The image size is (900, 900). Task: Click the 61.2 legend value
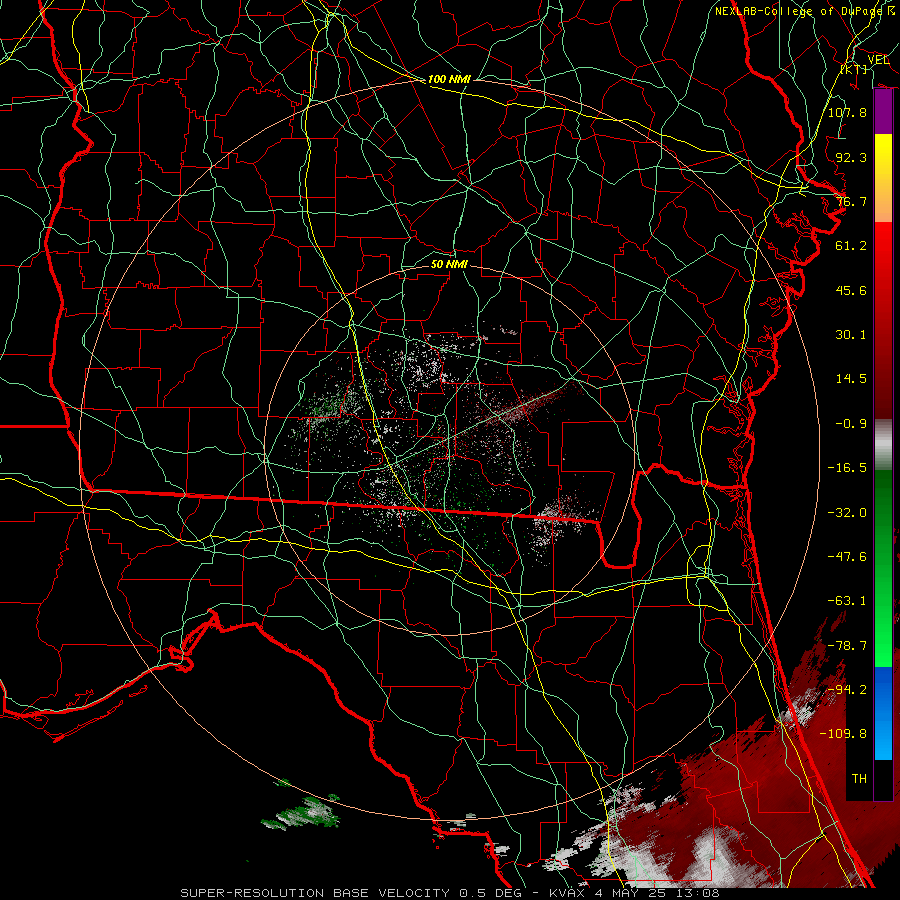click(851, 246)
